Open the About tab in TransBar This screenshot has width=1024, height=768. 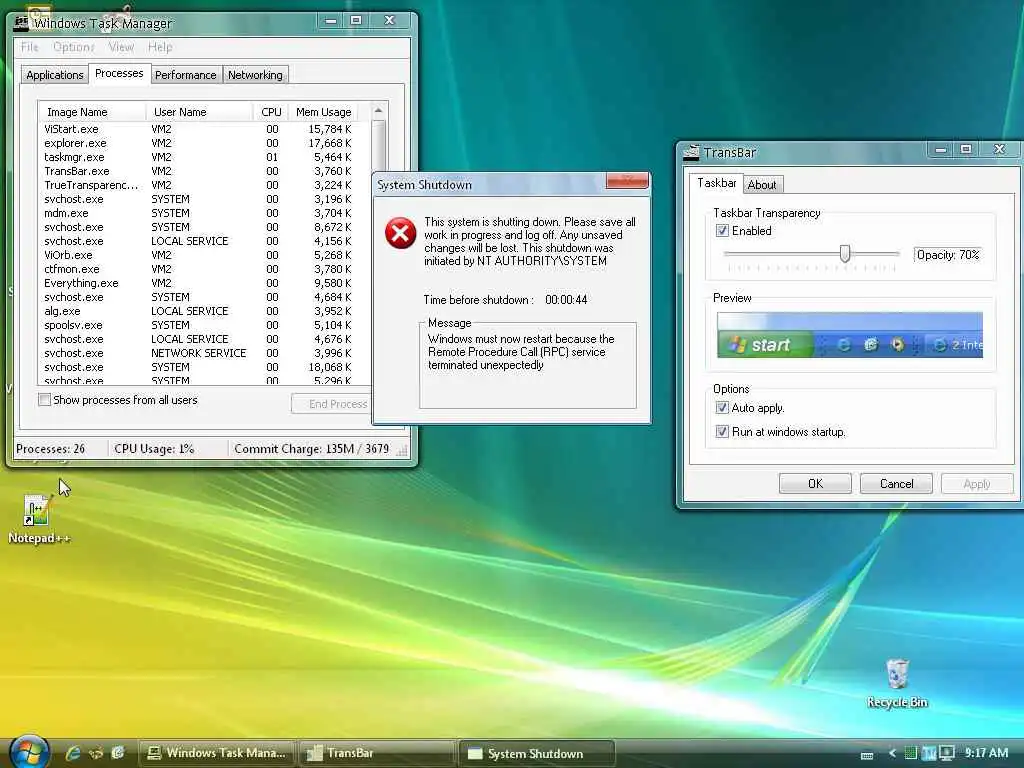[762, 185]
